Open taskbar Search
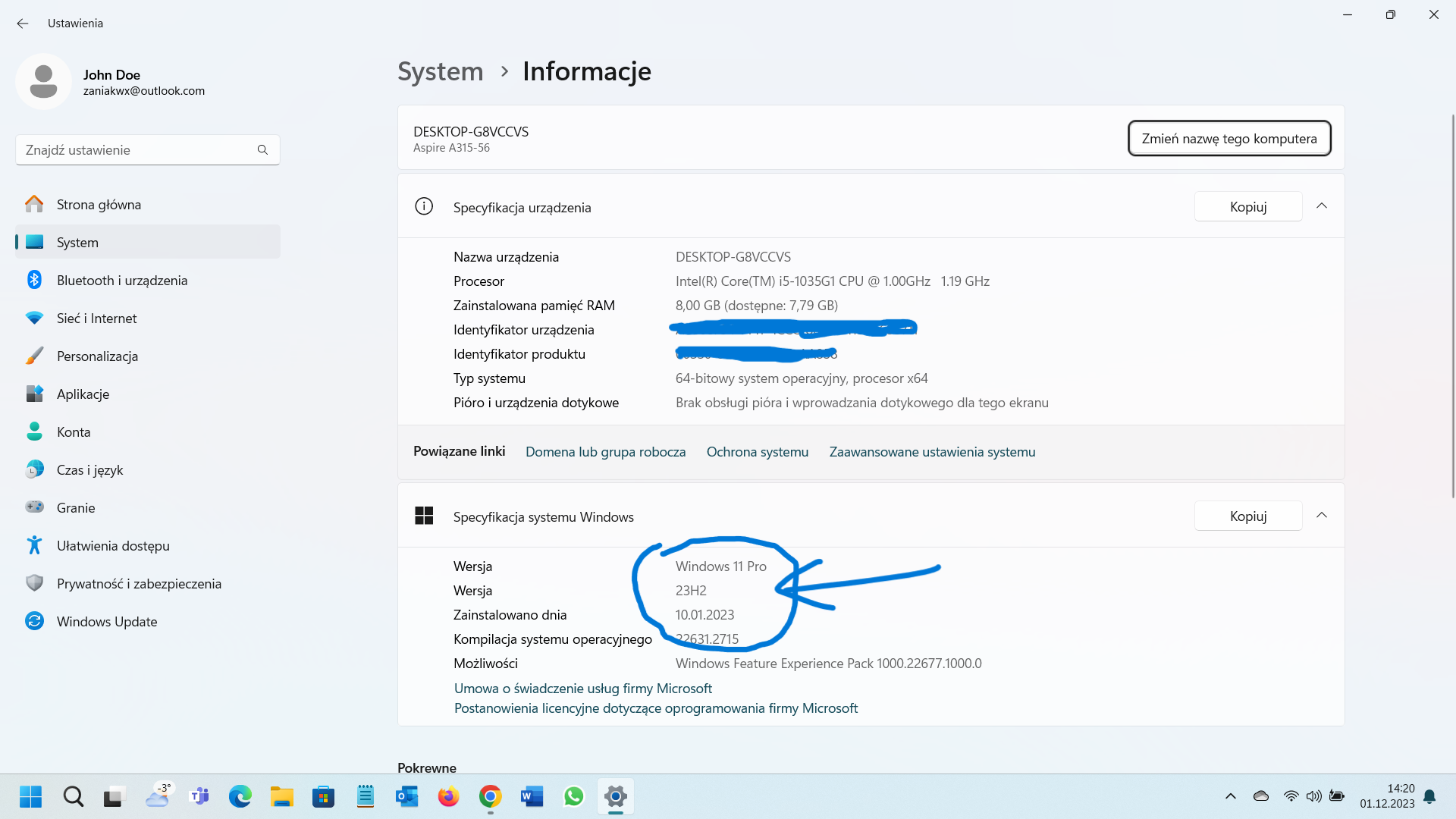This screenshot has width=1456, height=819. 74,796
